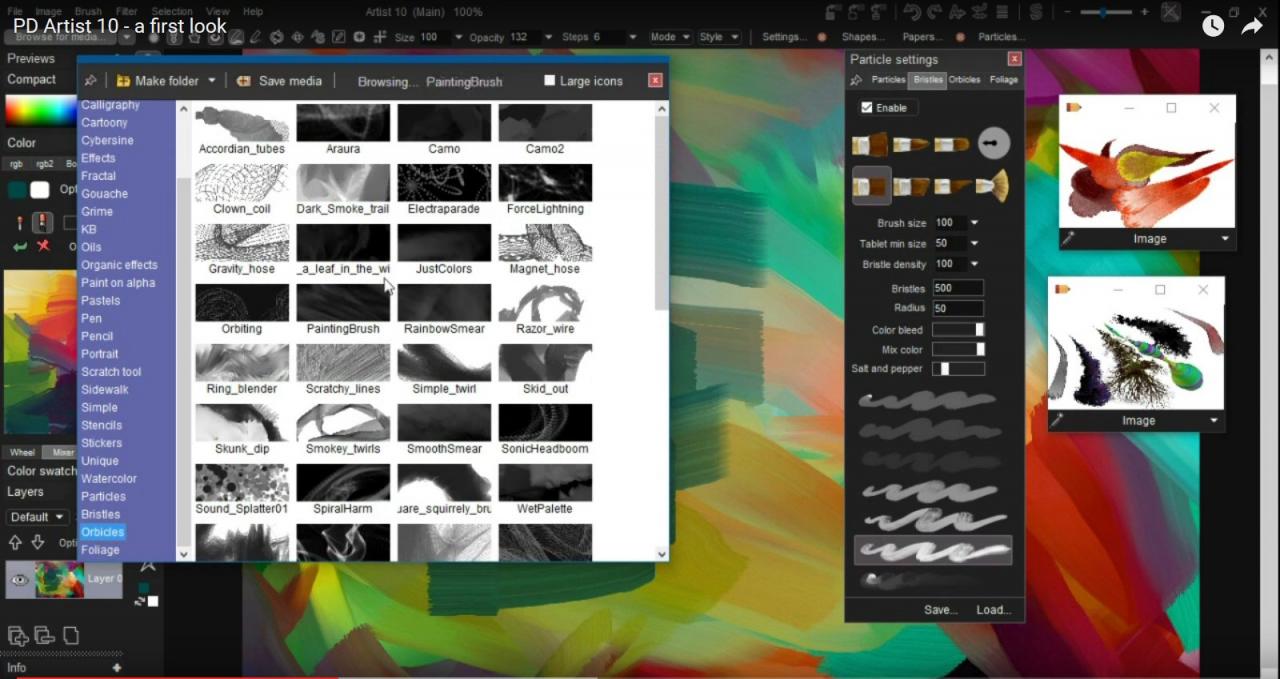Open the Filter menu
The height and width of the screenshot is (679, 1280).
(x=126, y=12)
